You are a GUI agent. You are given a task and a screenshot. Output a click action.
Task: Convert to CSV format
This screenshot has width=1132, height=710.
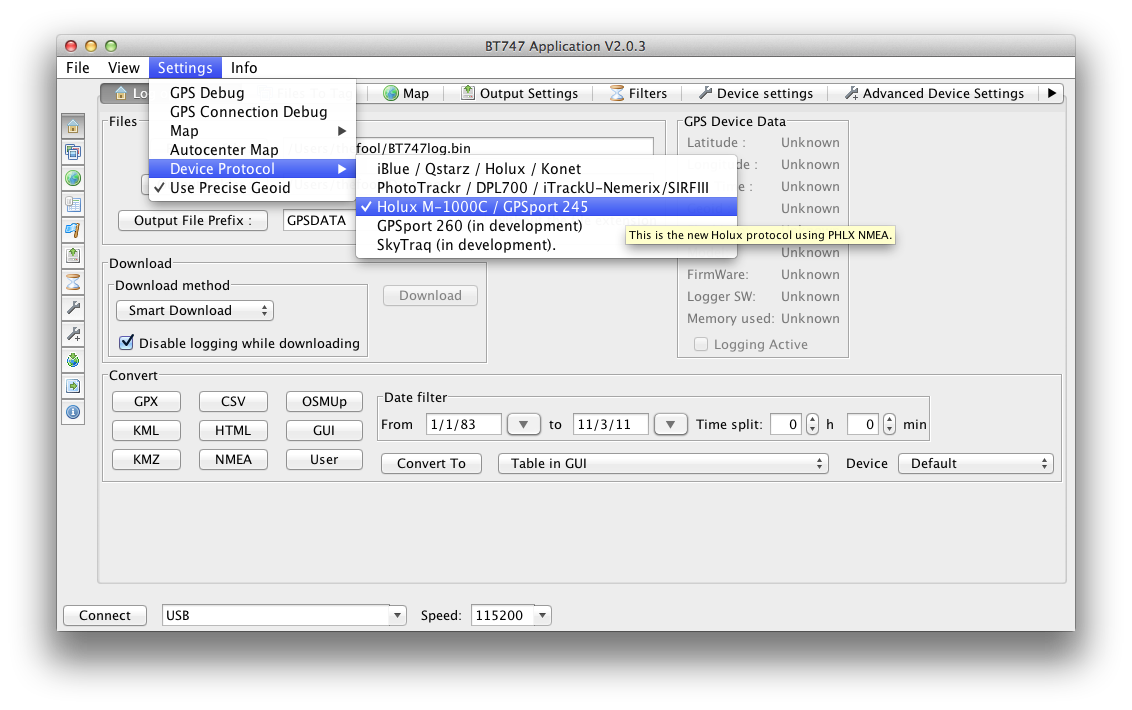tap(233, 402)
